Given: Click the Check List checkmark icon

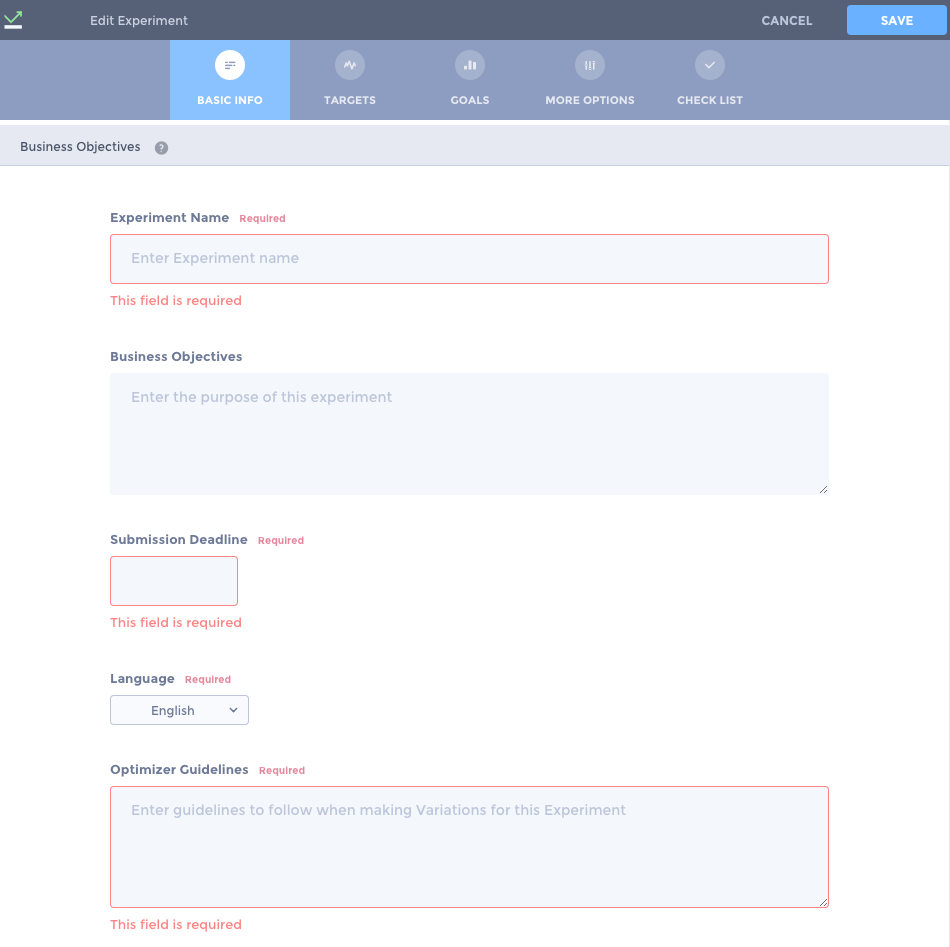Looking at the screenshot, I should click(x=709, y=65).
